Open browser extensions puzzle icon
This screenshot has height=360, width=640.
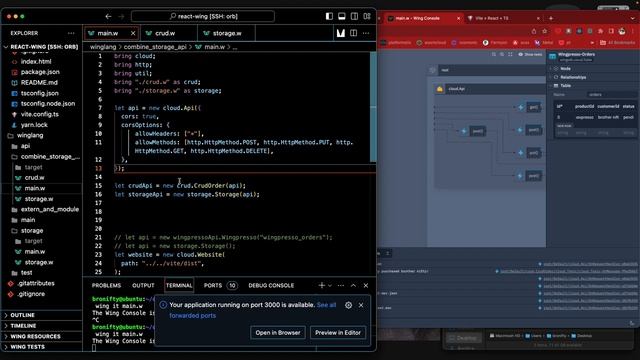600,31
